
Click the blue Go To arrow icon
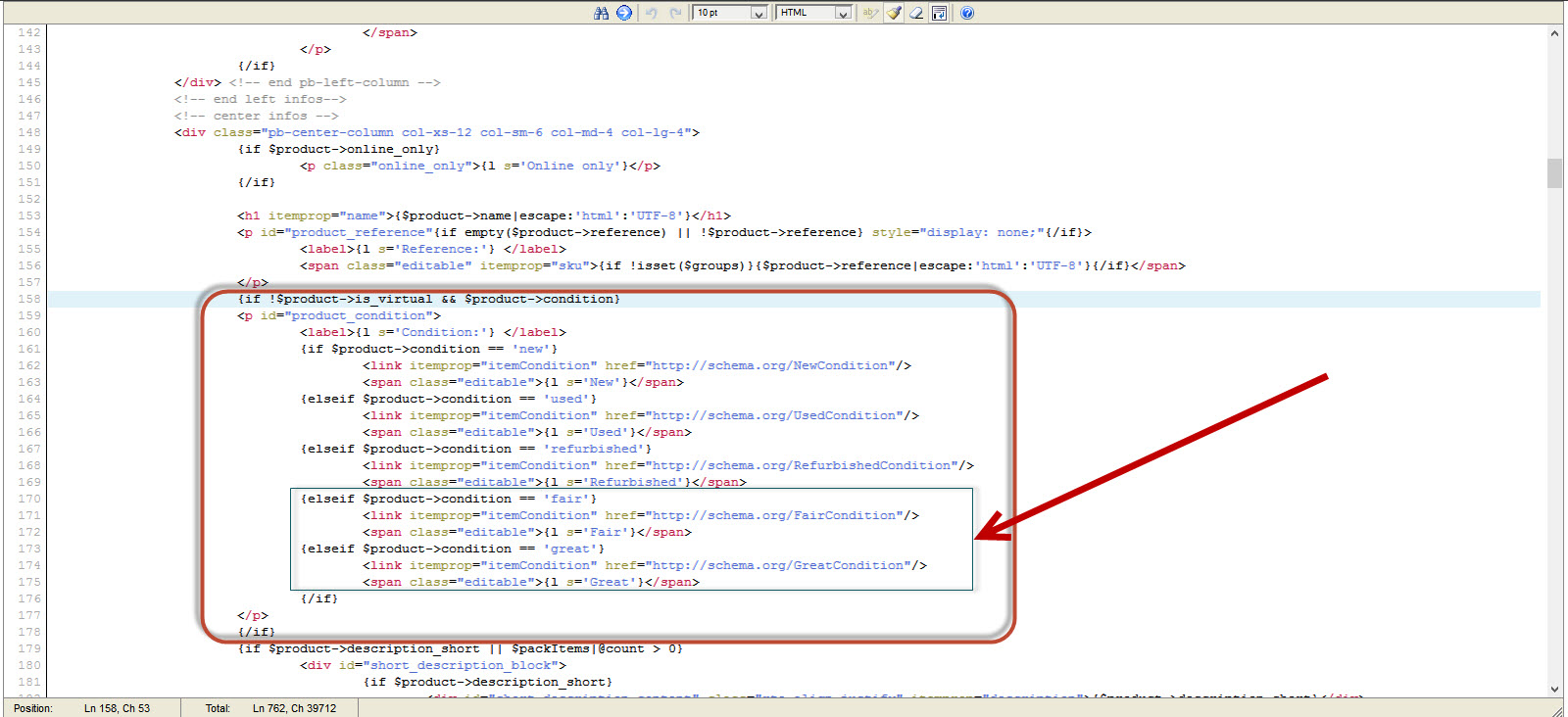click(x=624, y=13)
